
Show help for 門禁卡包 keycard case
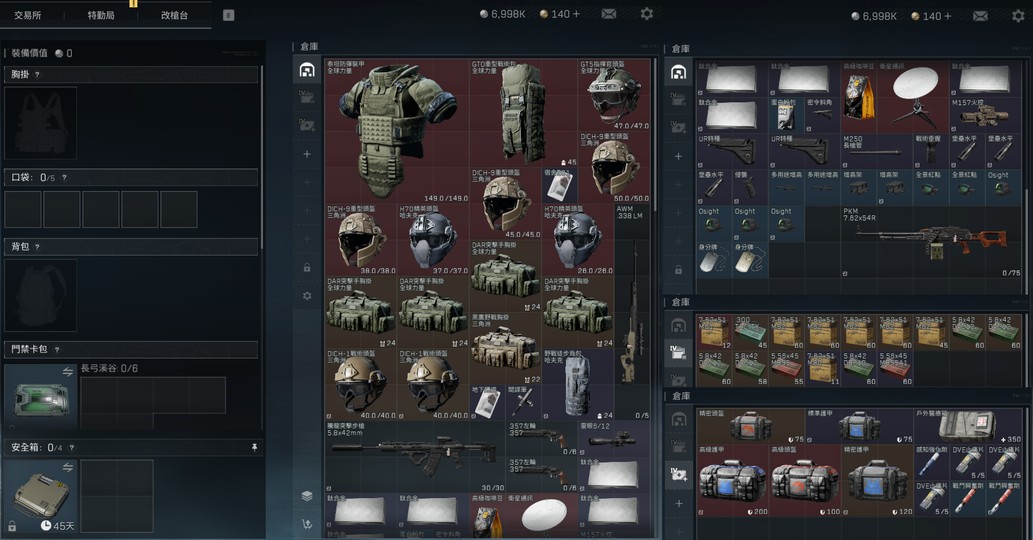(x=57, y=350)
